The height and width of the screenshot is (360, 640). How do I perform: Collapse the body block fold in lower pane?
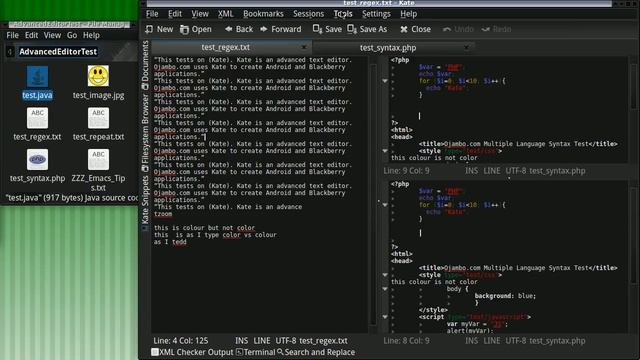385,289
